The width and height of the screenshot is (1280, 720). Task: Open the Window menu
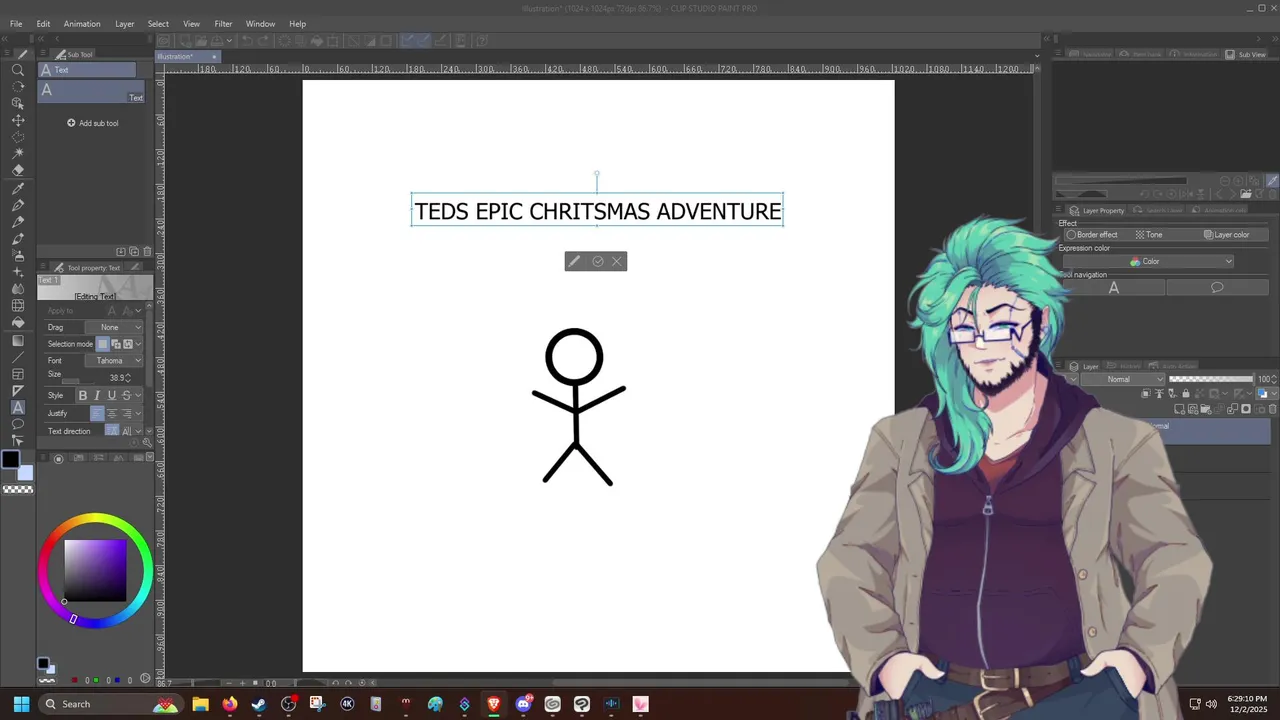point(261,24)
